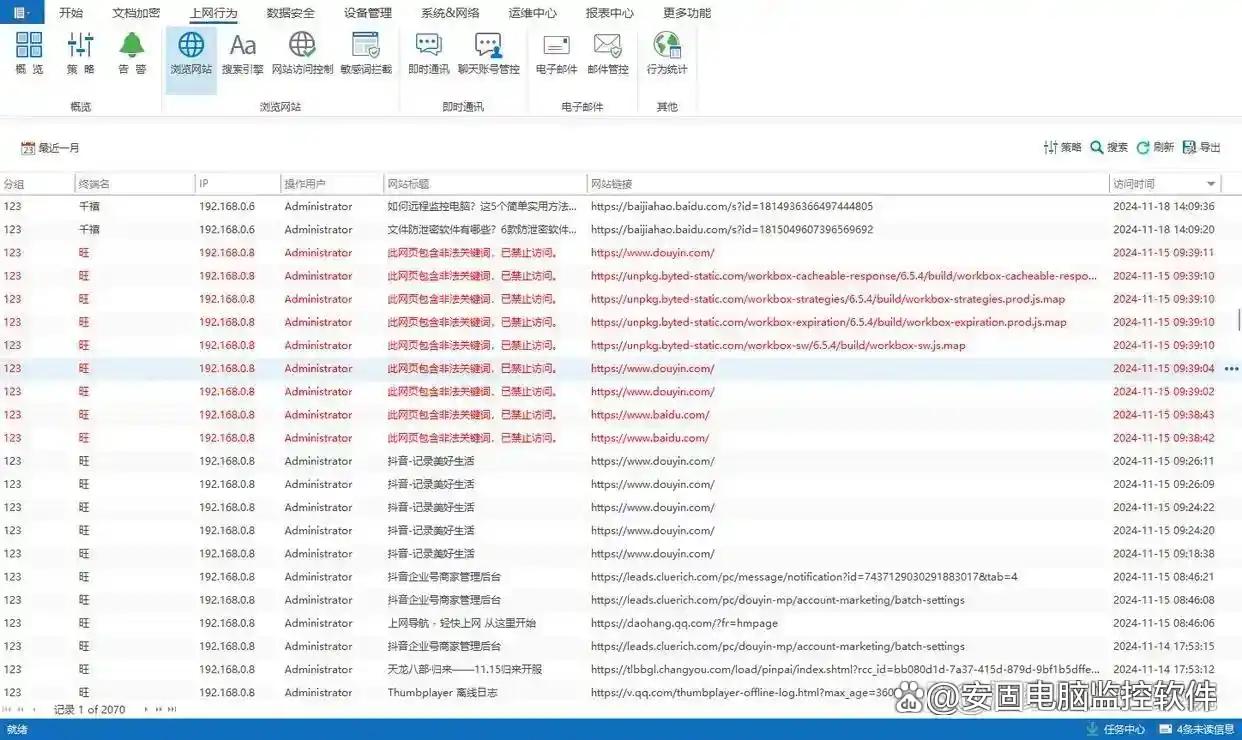
Task: Open the 访问时间 column sort arrow
Action: tap(1211, 184)
